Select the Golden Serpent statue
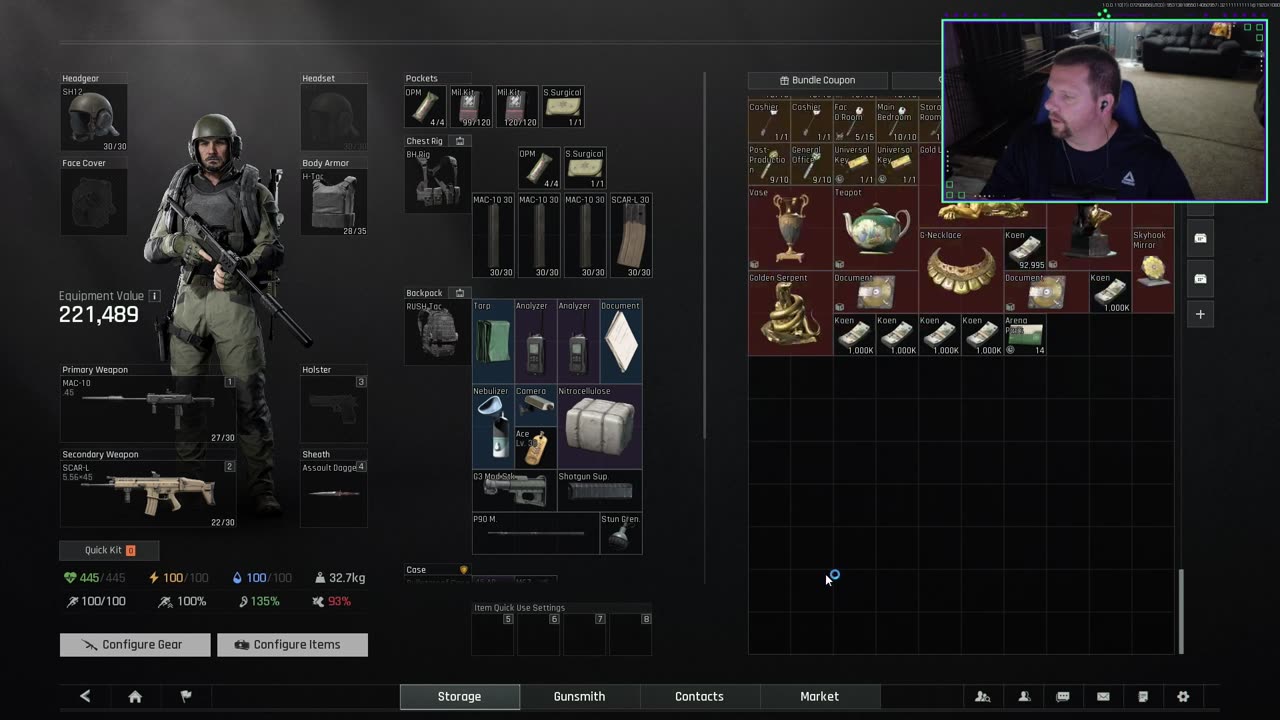The image size is (1280, 720). pyautogui.click(x=790, y=313)
